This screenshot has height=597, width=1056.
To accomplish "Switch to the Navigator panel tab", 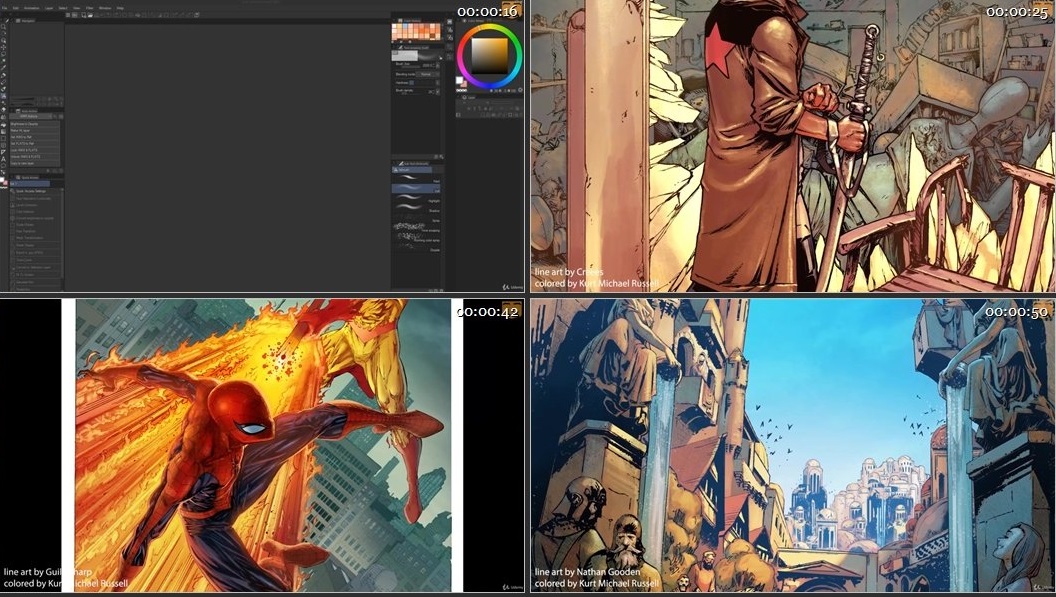I will (25, 21).
